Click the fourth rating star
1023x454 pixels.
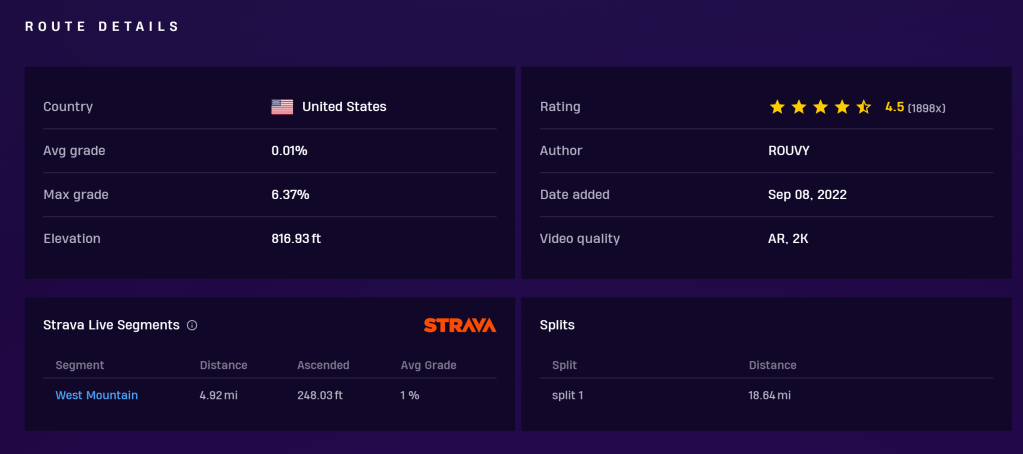842,107
